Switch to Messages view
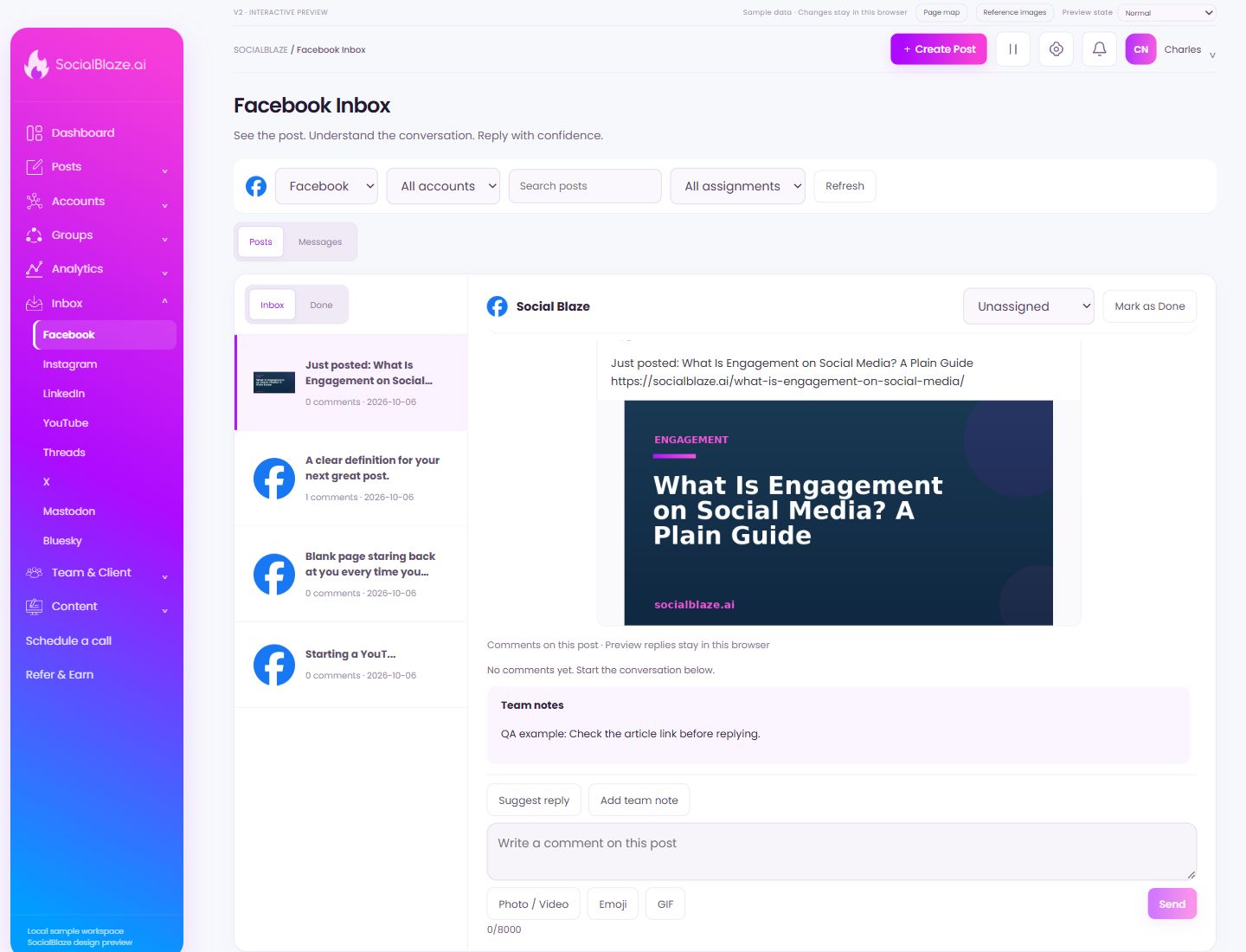 (320, 242)
